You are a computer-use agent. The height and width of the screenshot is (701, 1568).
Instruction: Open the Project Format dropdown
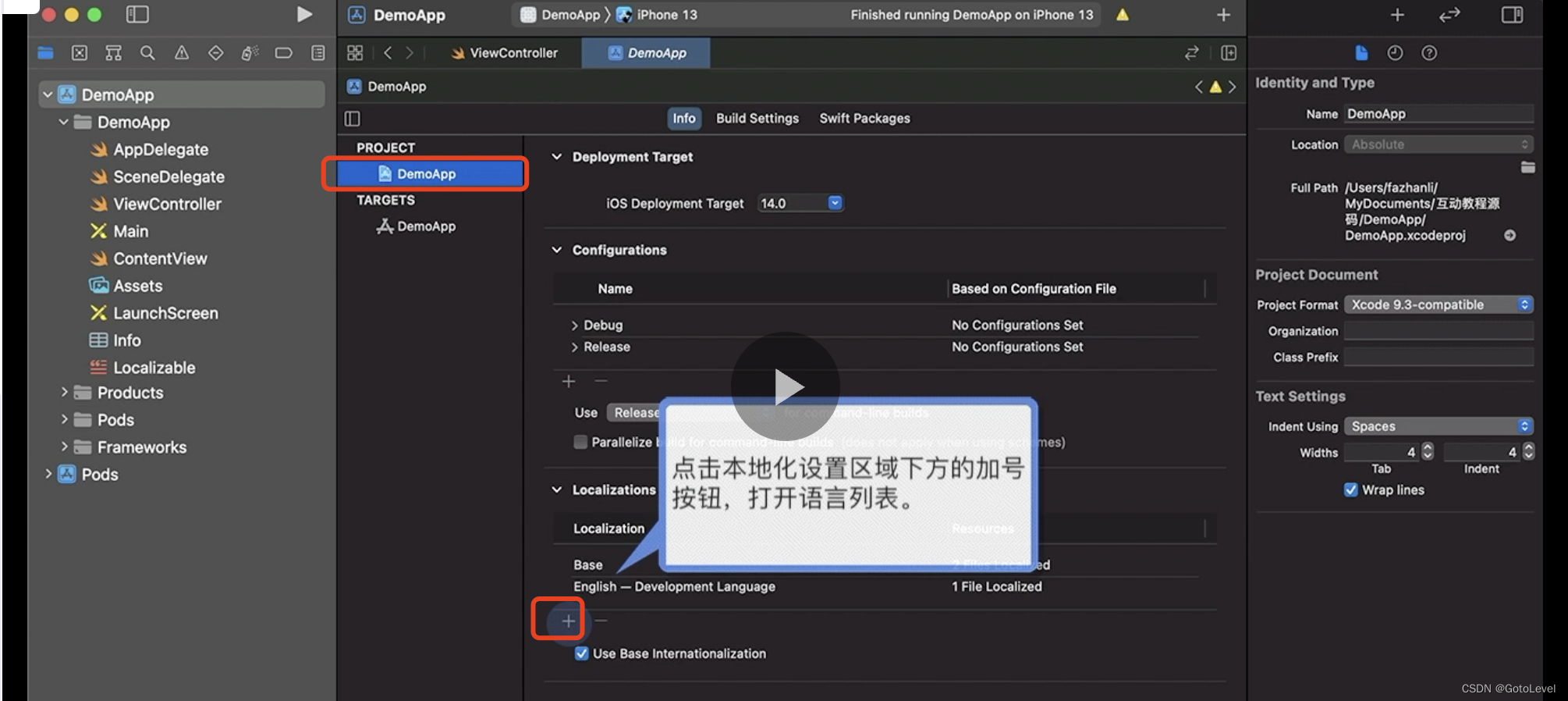tap(1439, 304)
